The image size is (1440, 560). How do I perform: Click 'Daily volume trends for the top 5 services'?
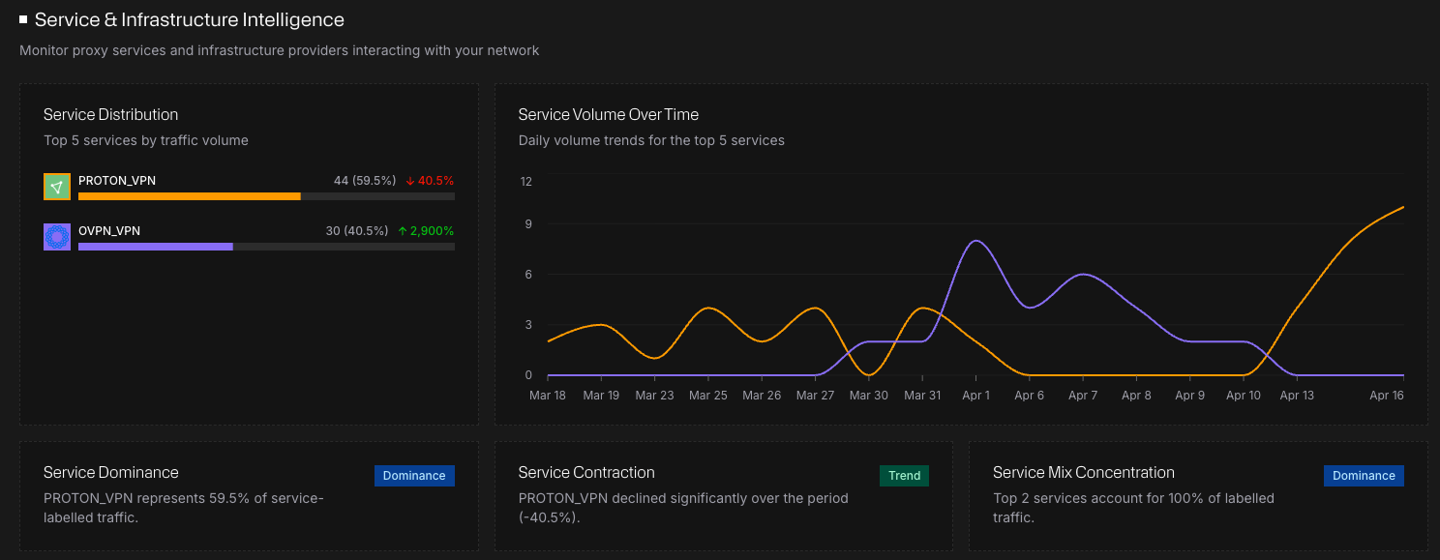point(651,141)
